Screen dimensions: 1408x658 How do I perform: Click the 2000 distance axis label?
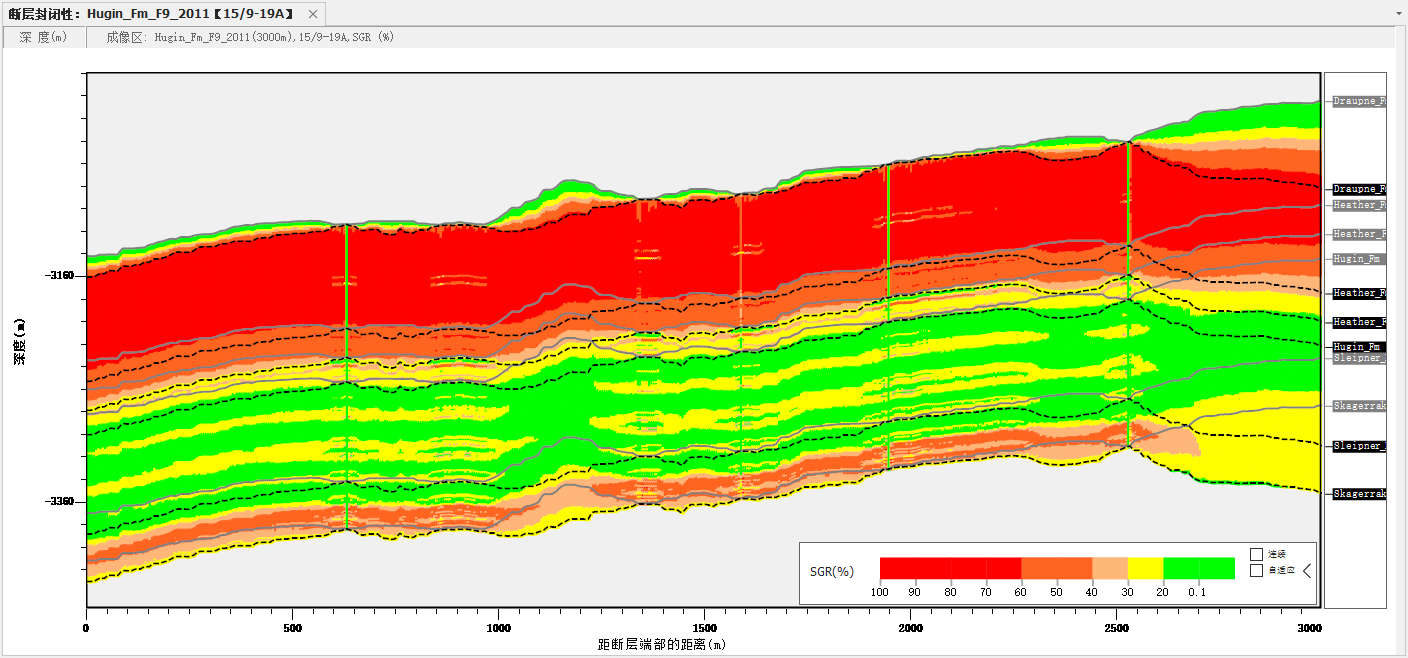point(910,628)
